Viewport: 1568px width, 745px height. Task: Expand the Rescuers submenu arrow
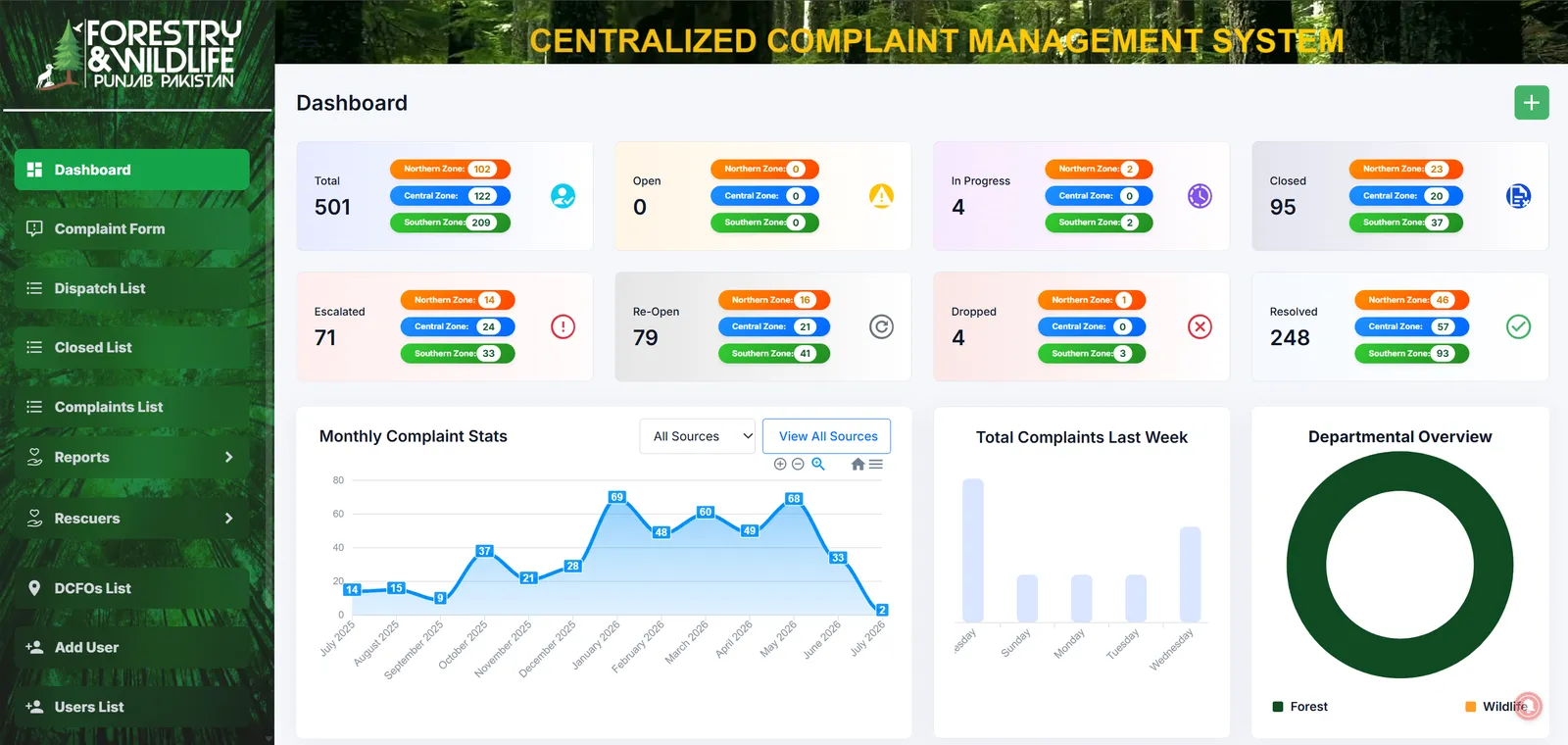[228, 518]
